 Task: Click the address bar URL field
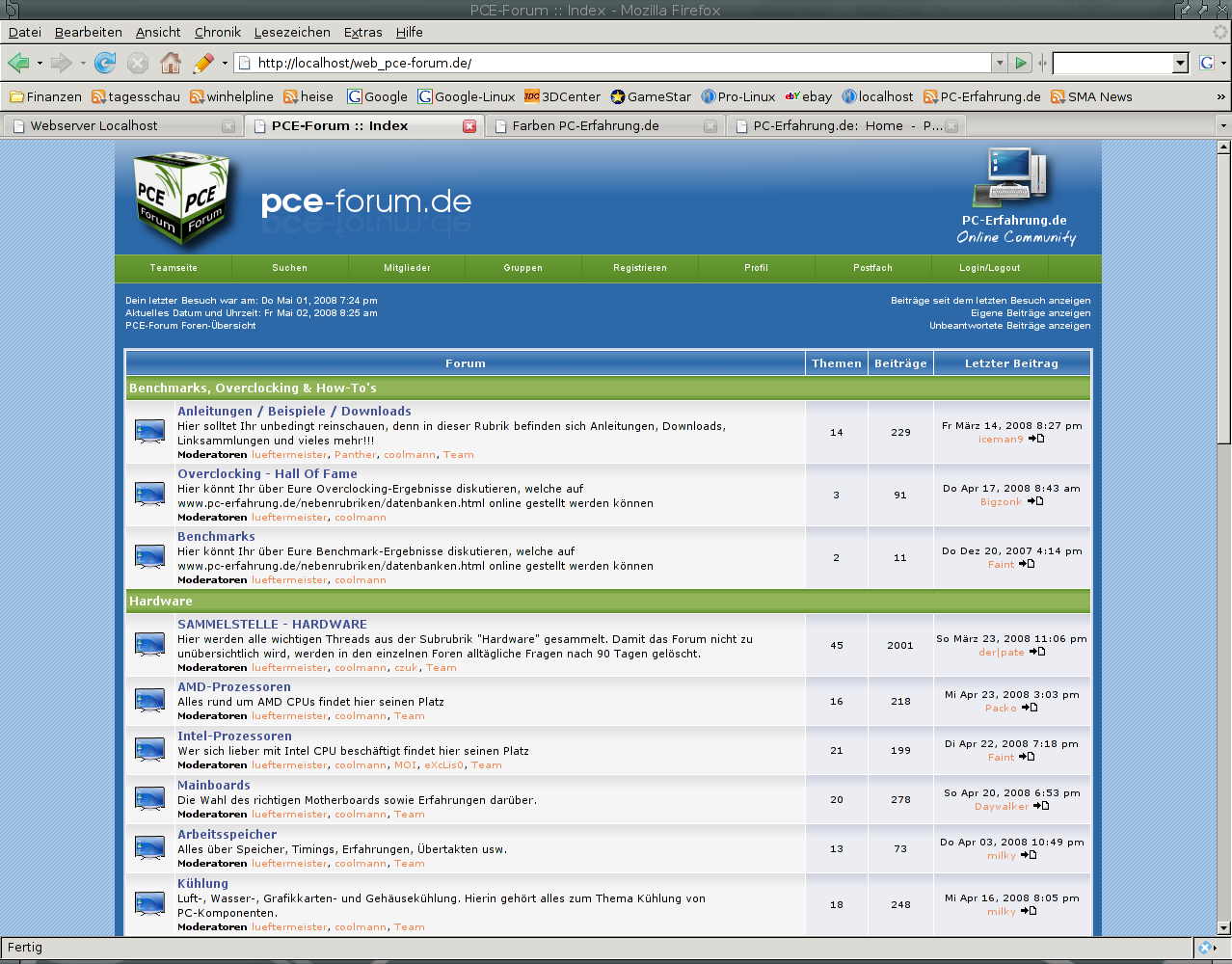[x=617, y=64]
